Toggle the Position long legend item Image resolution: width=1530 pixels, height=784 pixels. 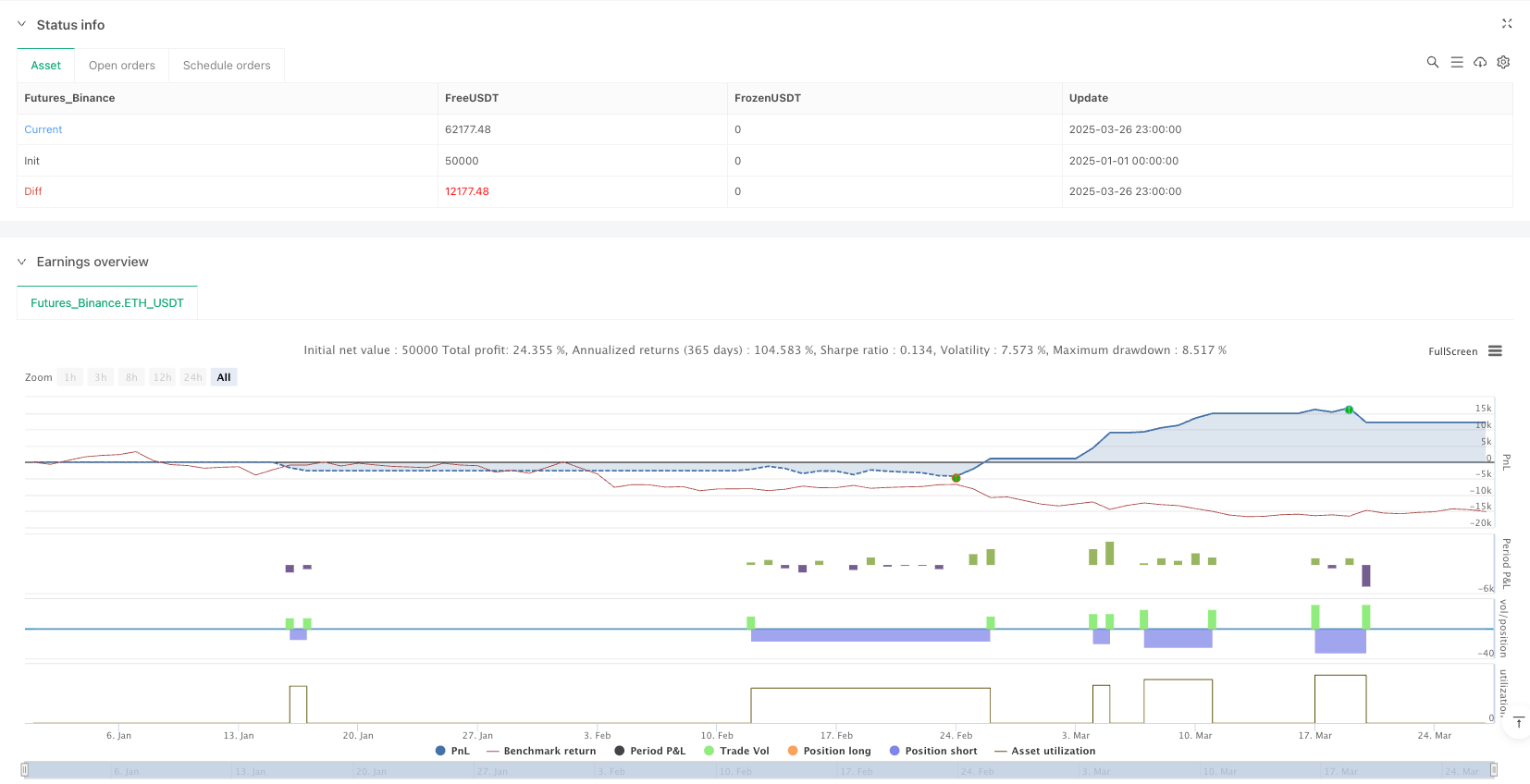[830, 751]
